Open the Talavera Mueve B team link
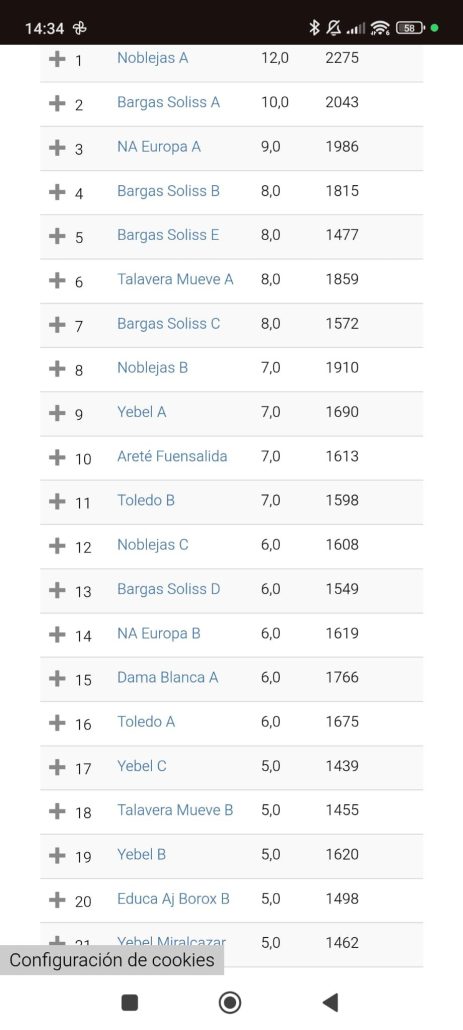This screenshot has width=463, height=1030. (175, 810)
